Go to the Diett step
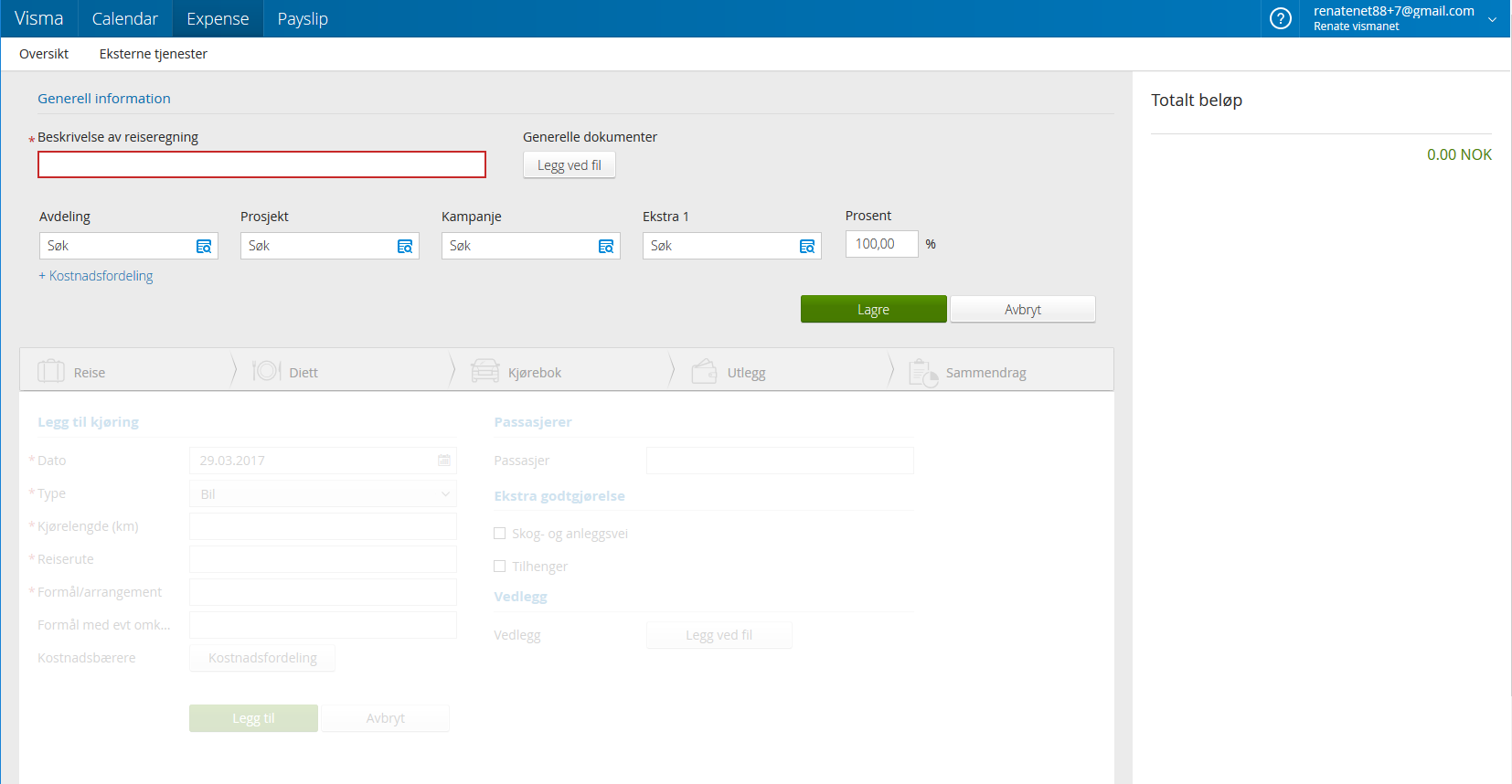Image resolution: width=1512 pixels, height=784 pixels. click(344, 371)
